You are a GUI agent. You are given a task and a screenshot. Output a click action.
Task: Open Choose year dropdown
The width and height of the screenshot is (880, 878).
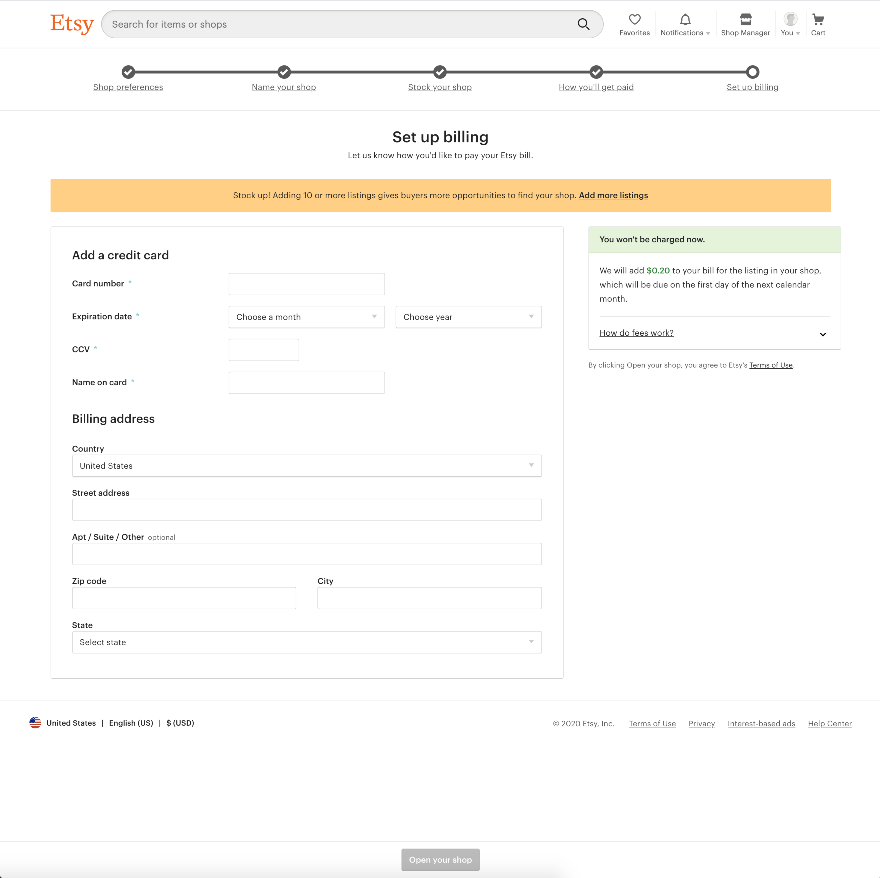point(468,317)
